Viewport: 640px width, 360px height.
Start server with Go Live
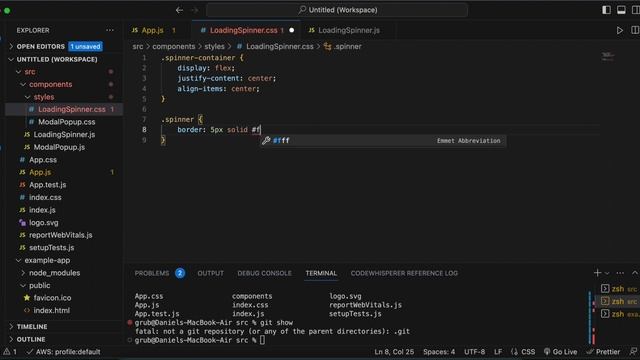tap(560, 352)
